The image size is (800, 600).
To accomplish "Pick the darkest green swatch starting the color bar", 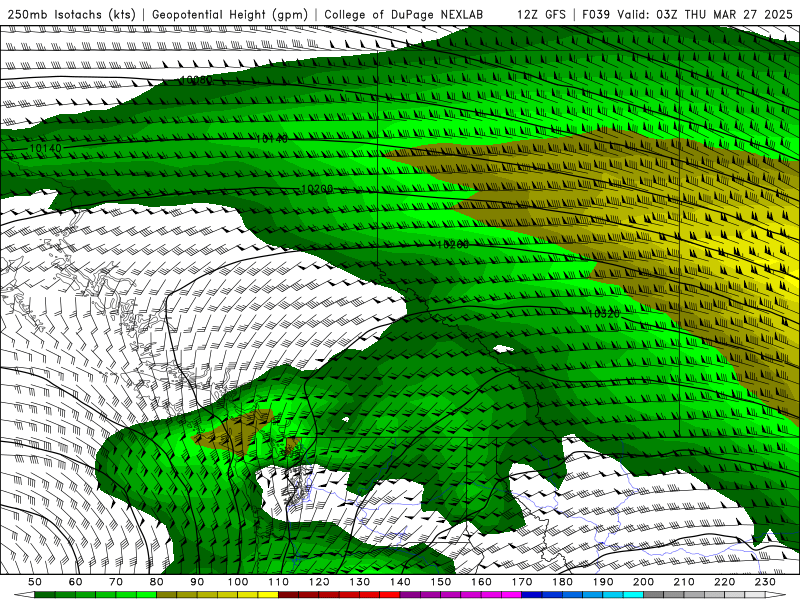I will (x=45, y=595).
